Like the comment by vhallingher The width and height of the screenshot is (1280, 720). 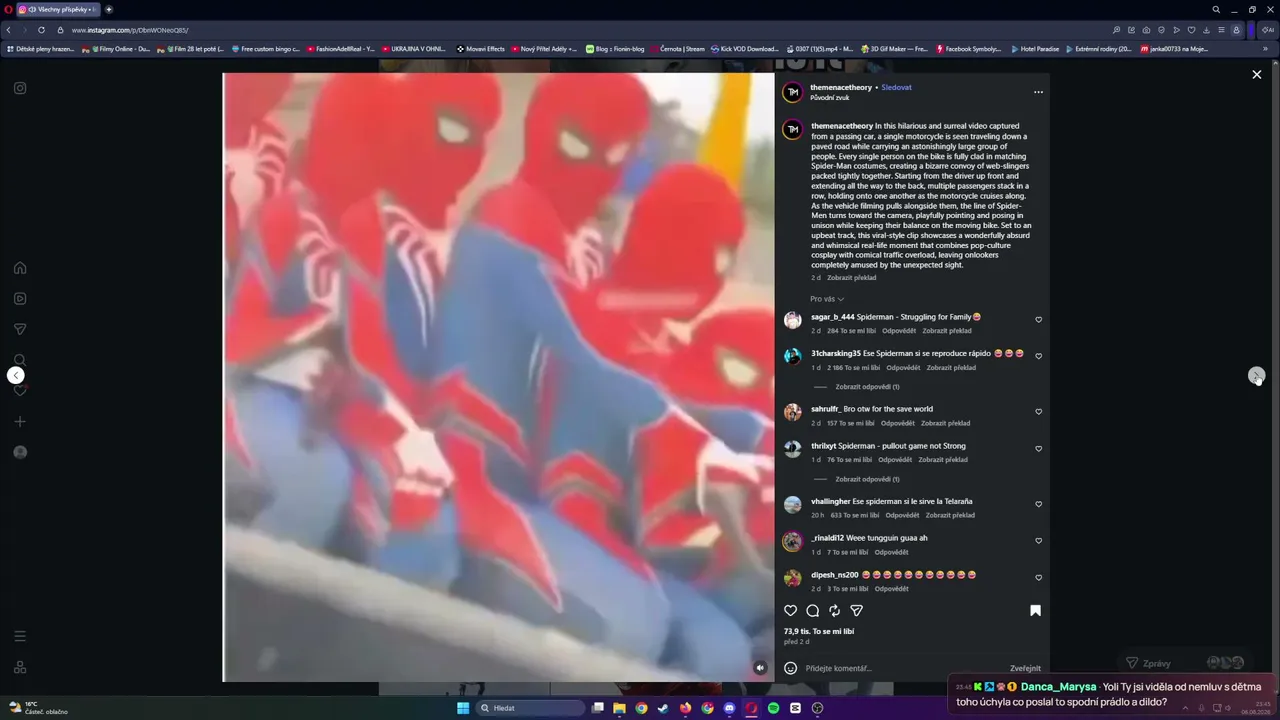1038,504
